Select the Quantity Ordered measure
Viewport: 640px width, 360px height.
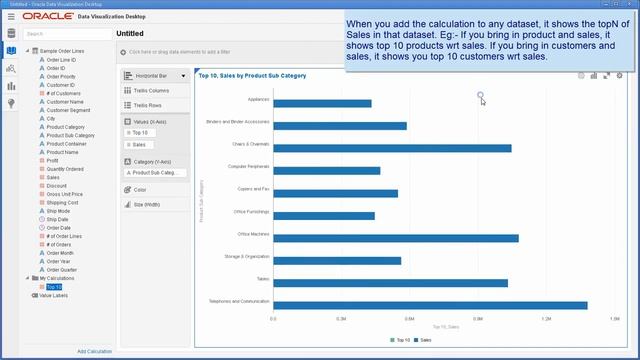[65, 169]
